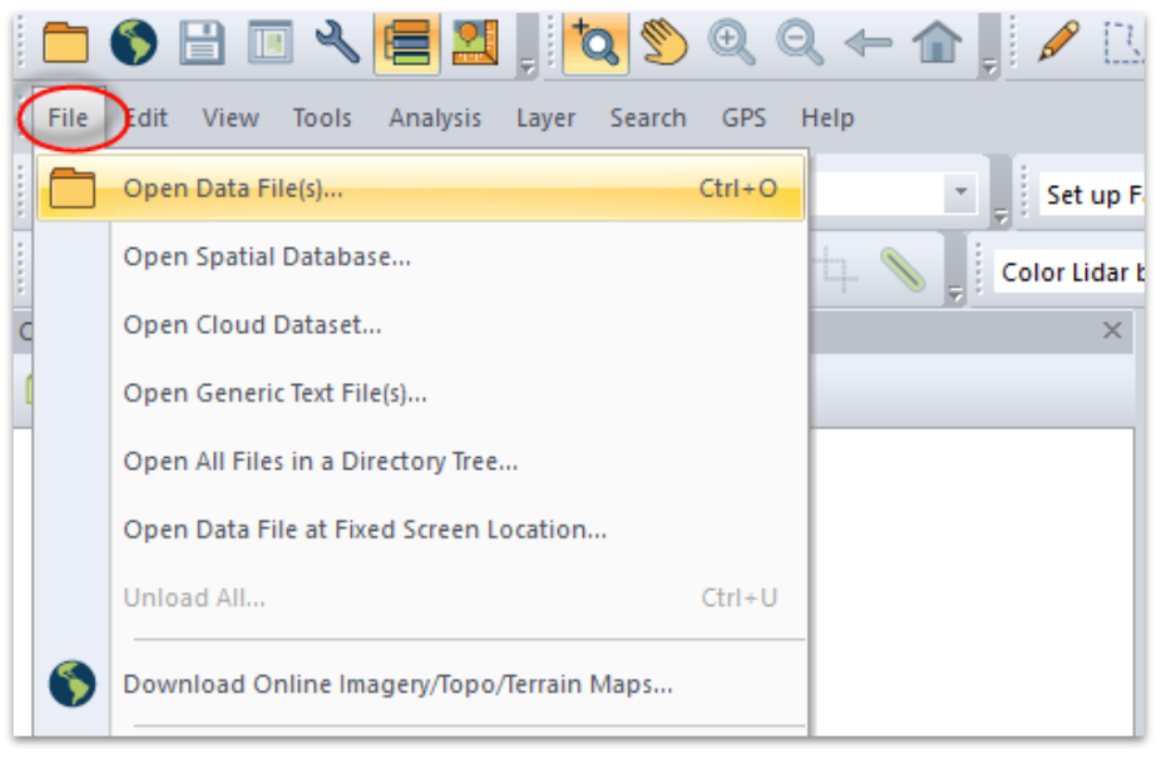Image resolution: width=1165 pixels, height=761 pixels.
Task: Click Download Online Imagery/Topo/Terrain Maps...
Action: [397, 685]
